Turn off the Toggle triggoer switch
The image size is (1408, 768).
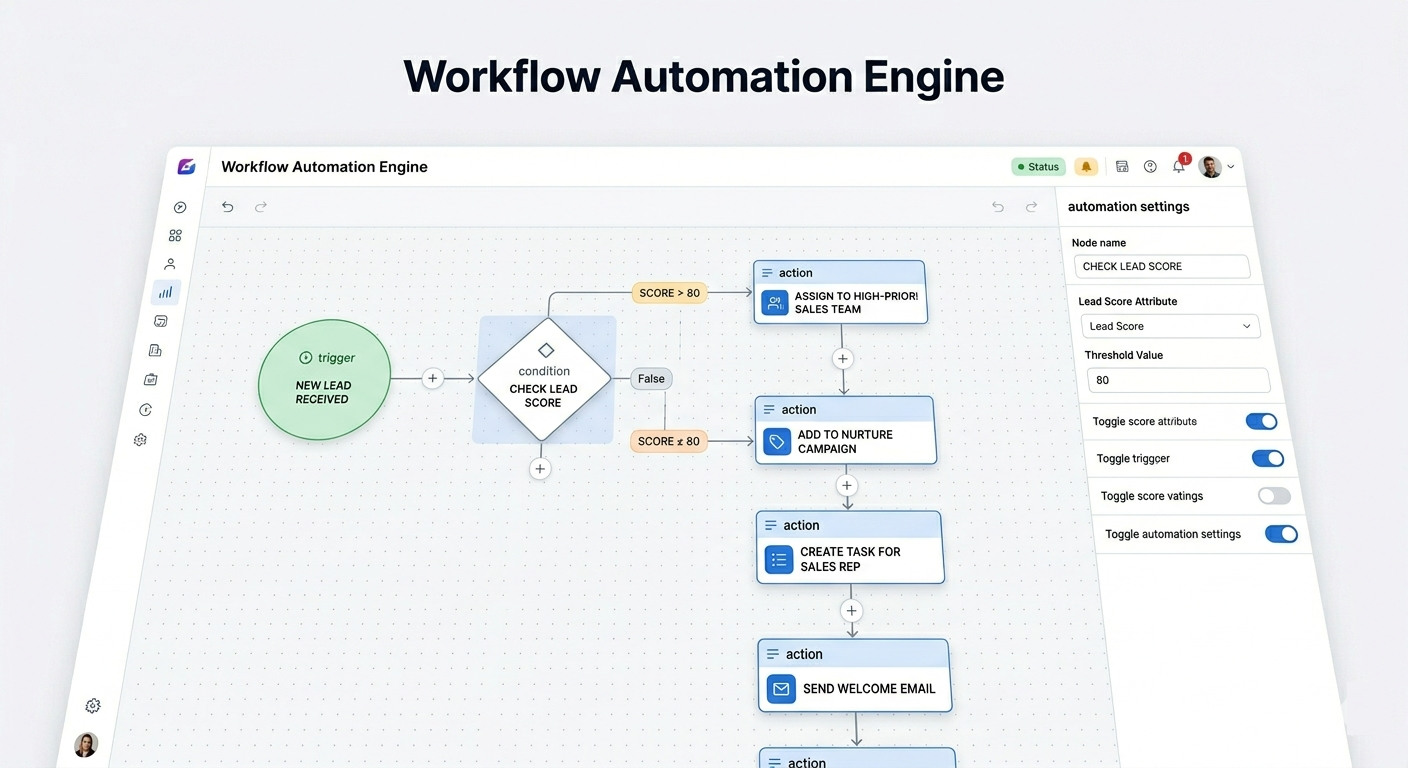(x=1268, y=458)
